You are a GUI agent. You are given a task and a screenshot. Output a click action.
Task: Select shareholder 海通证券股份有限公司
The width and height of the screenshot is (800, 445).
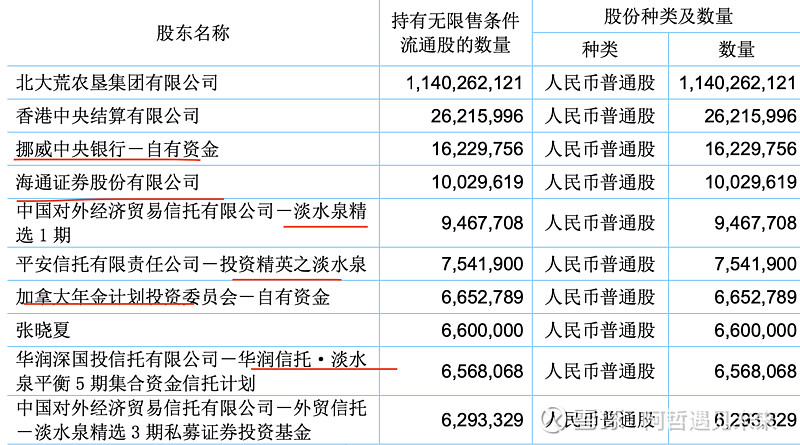tap(108, 182)
